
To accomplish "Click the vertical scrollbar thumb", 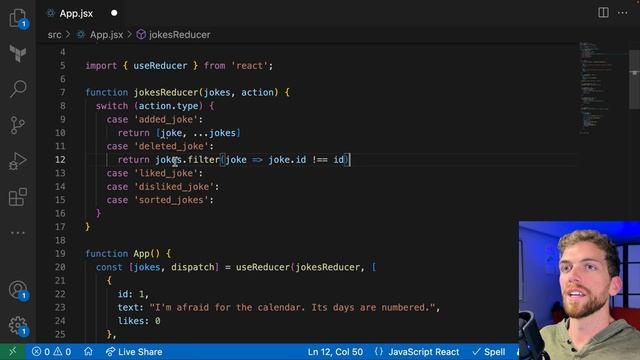I will coord(634,80).
